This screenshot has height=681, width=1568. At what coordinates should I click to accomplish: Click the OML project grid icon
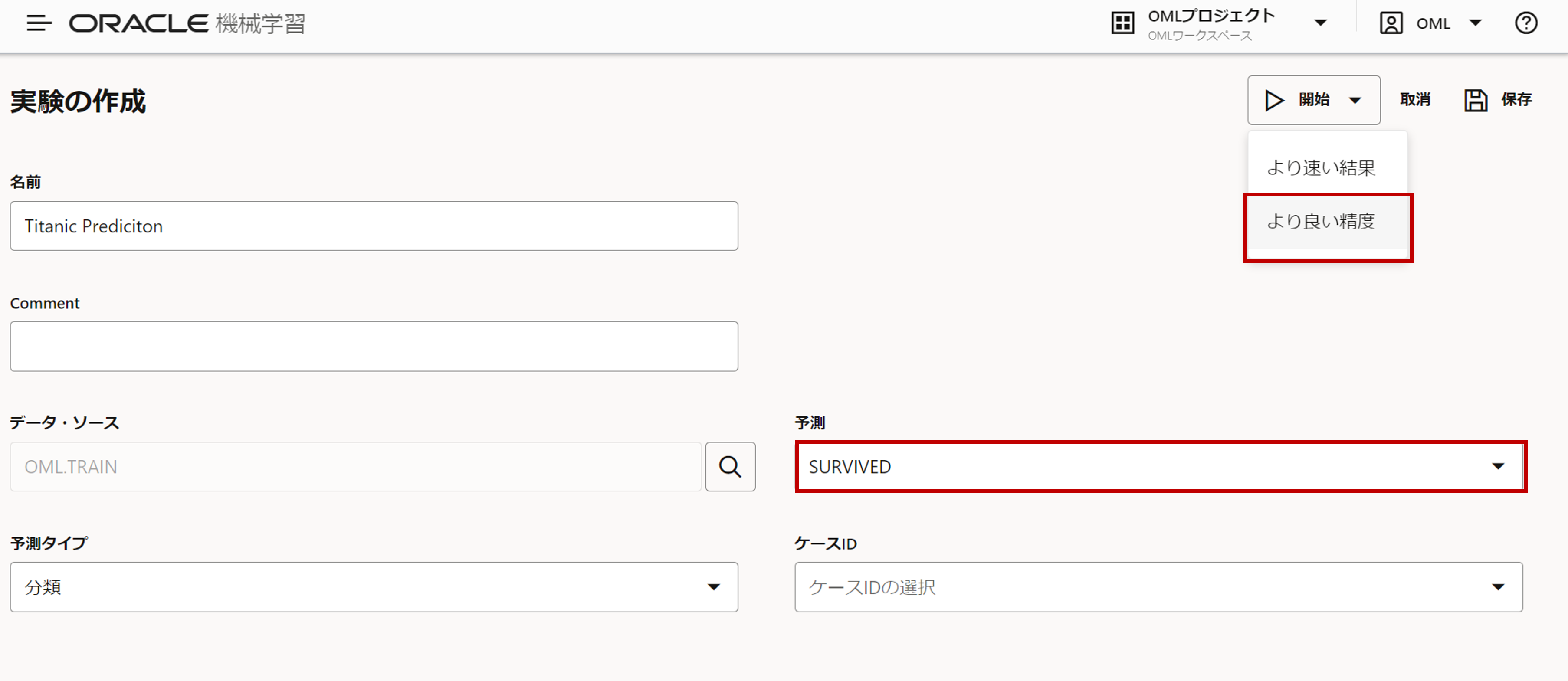point(1122,24)
